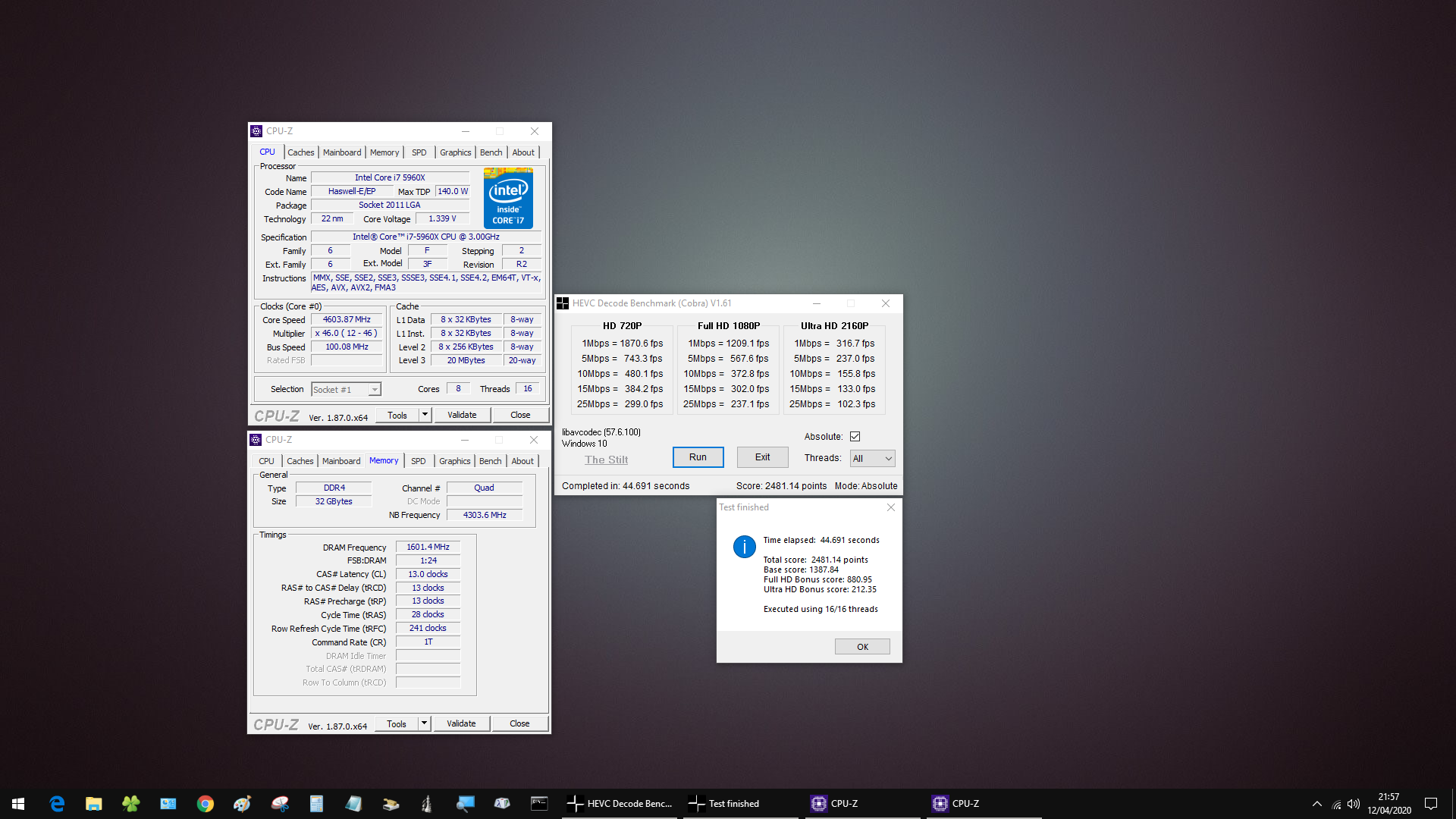Expand Tools arrow in bottom CPU-Z

click(425, 723)
